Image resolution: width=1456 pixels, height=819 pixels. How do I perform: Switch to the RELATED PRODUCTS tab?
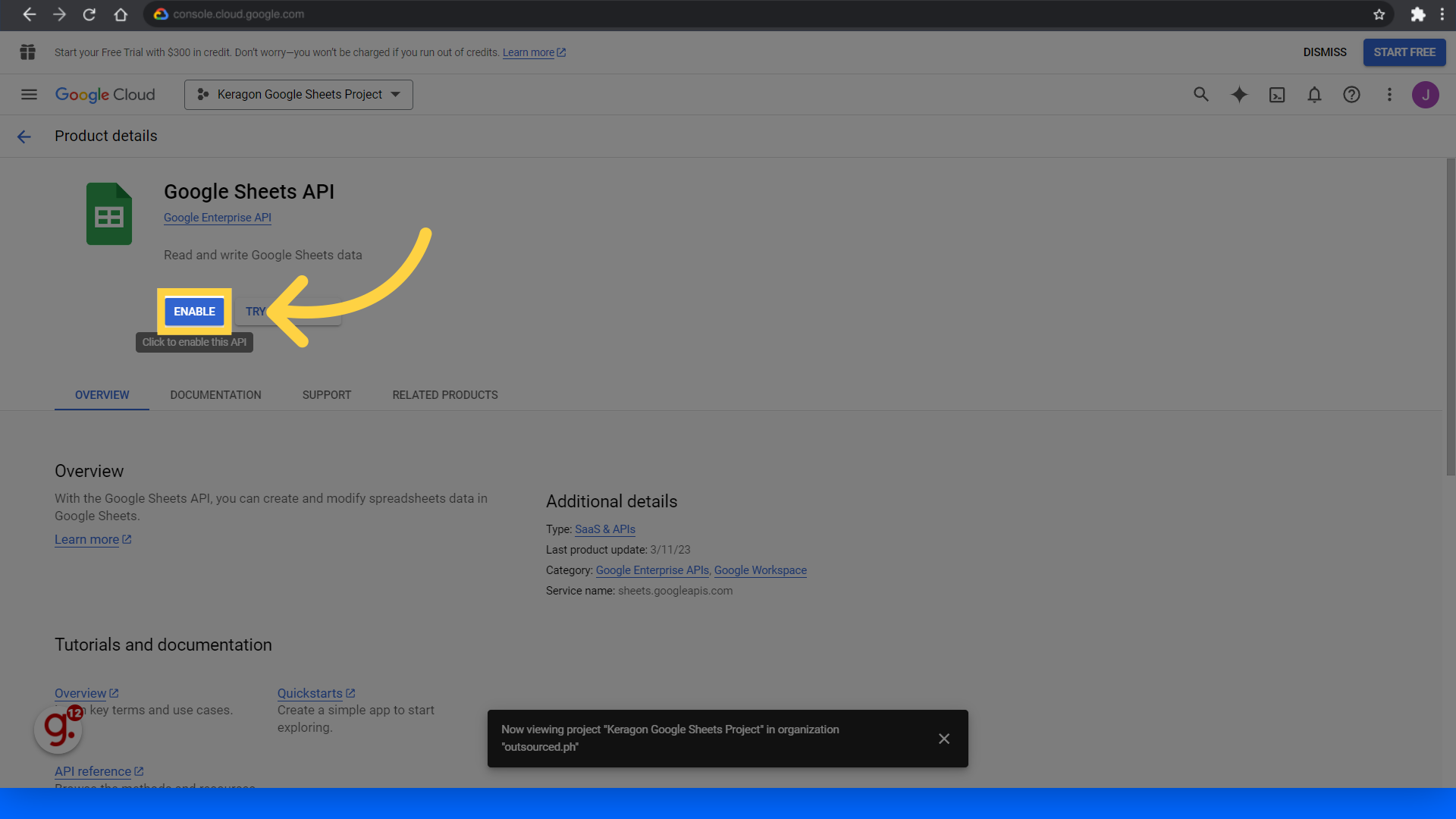(445, 395)
